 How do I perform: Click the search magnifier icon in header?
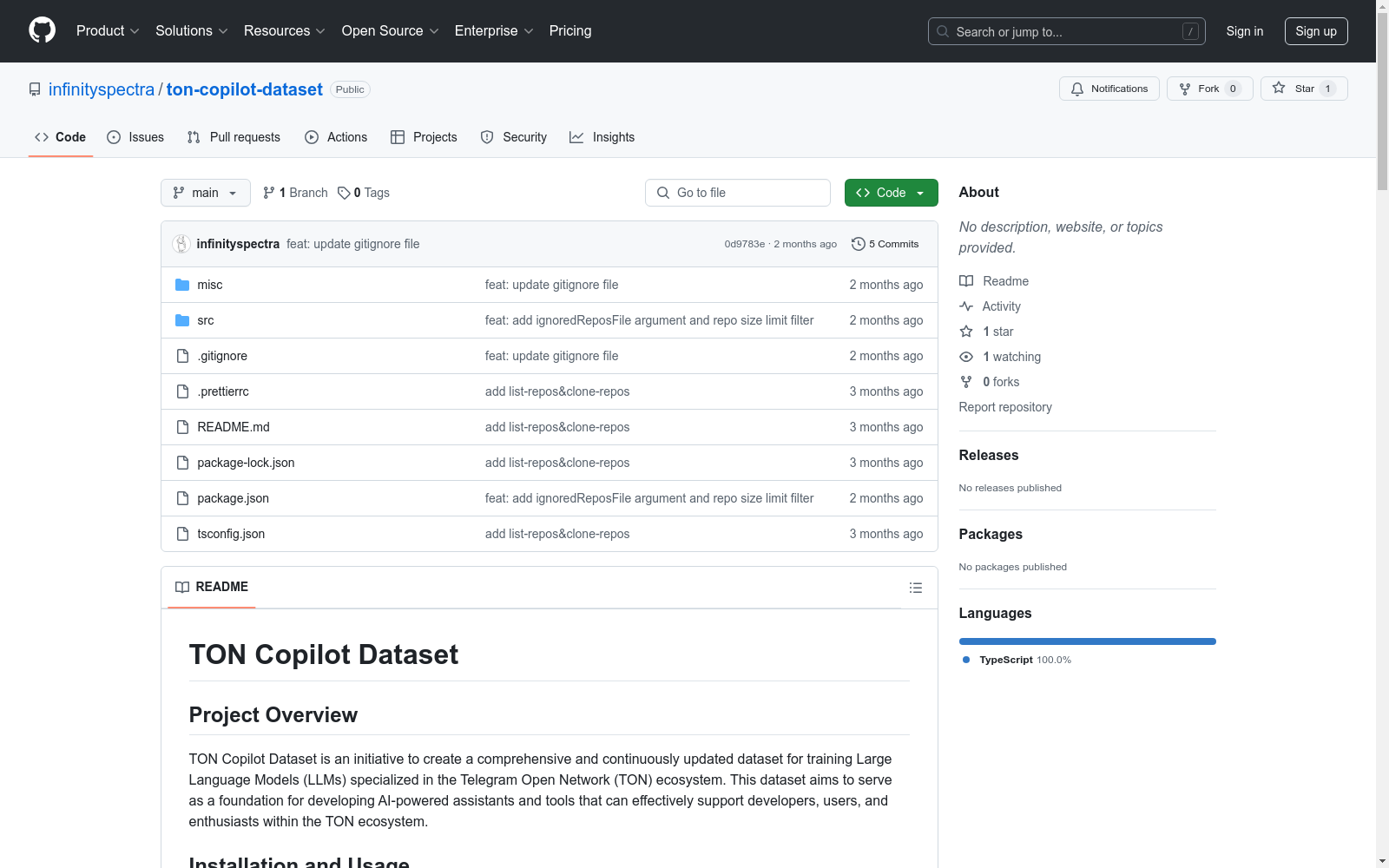click(x=943, y=31)
